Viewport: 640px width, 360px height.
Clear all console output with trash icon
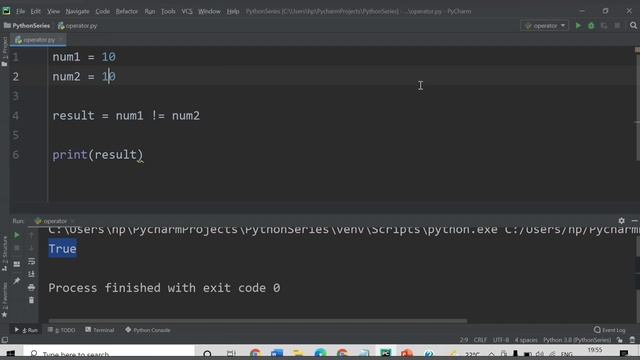pos(31,300)
